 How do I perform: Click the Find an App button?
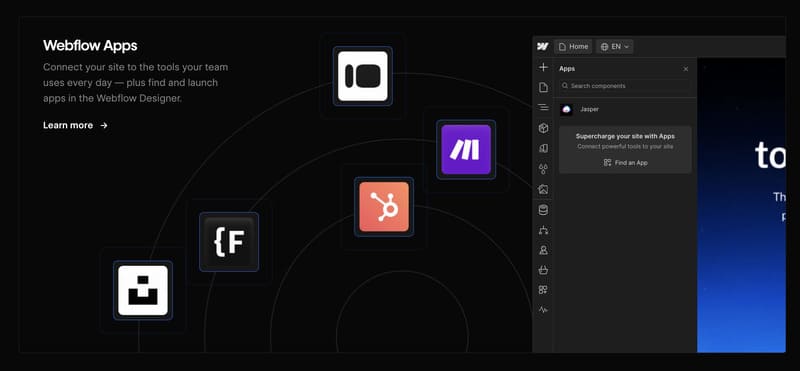point(626,163)
